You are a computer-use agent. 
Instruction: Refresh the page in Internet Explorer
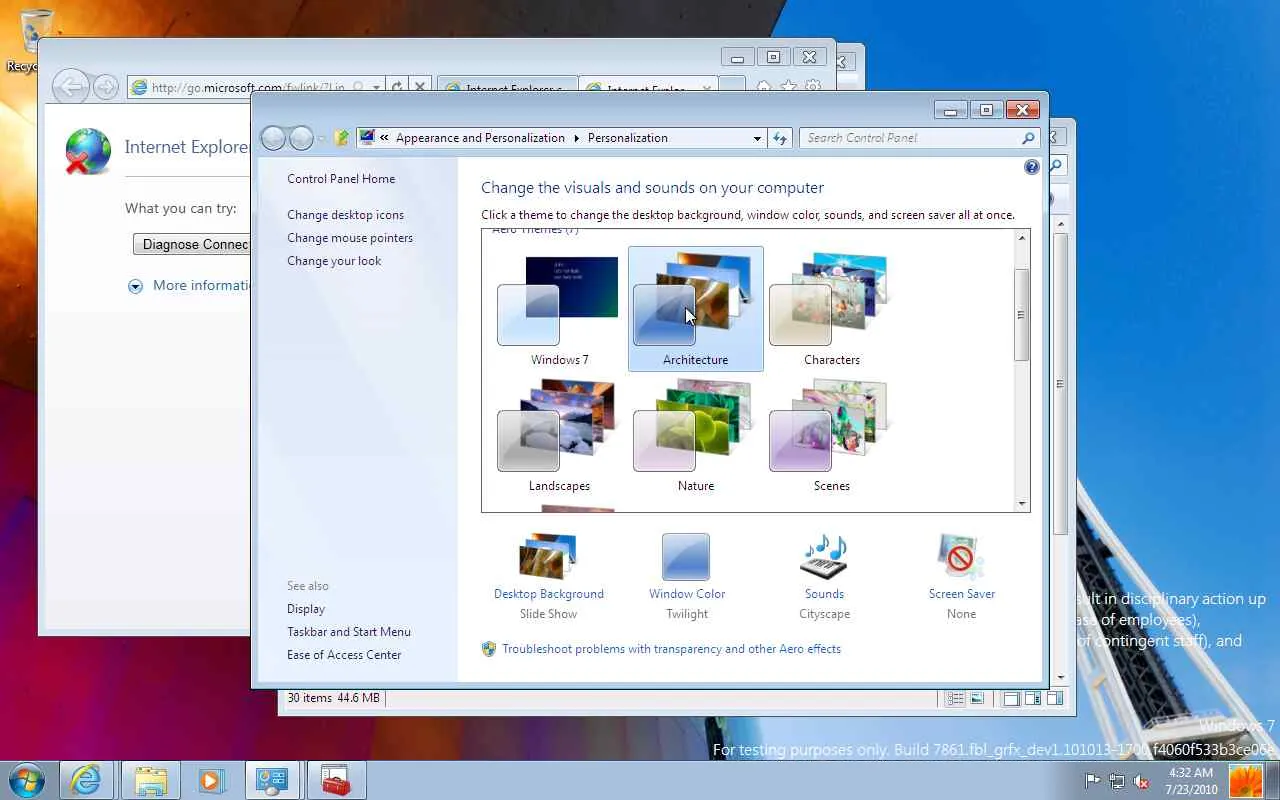click(x=397, y=87)
